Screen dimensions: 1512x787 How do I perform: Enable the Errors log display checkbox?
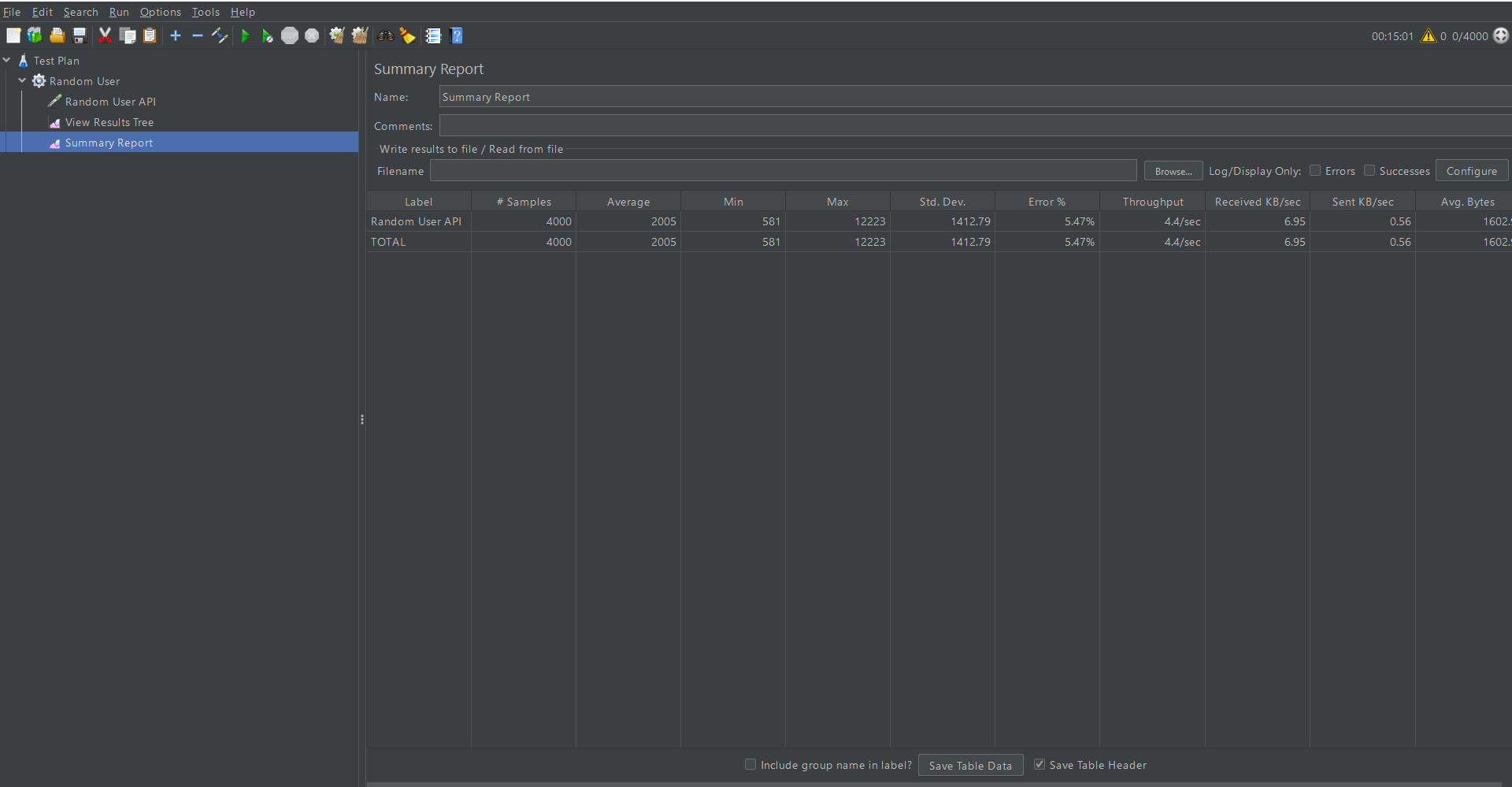(1316, 170)
